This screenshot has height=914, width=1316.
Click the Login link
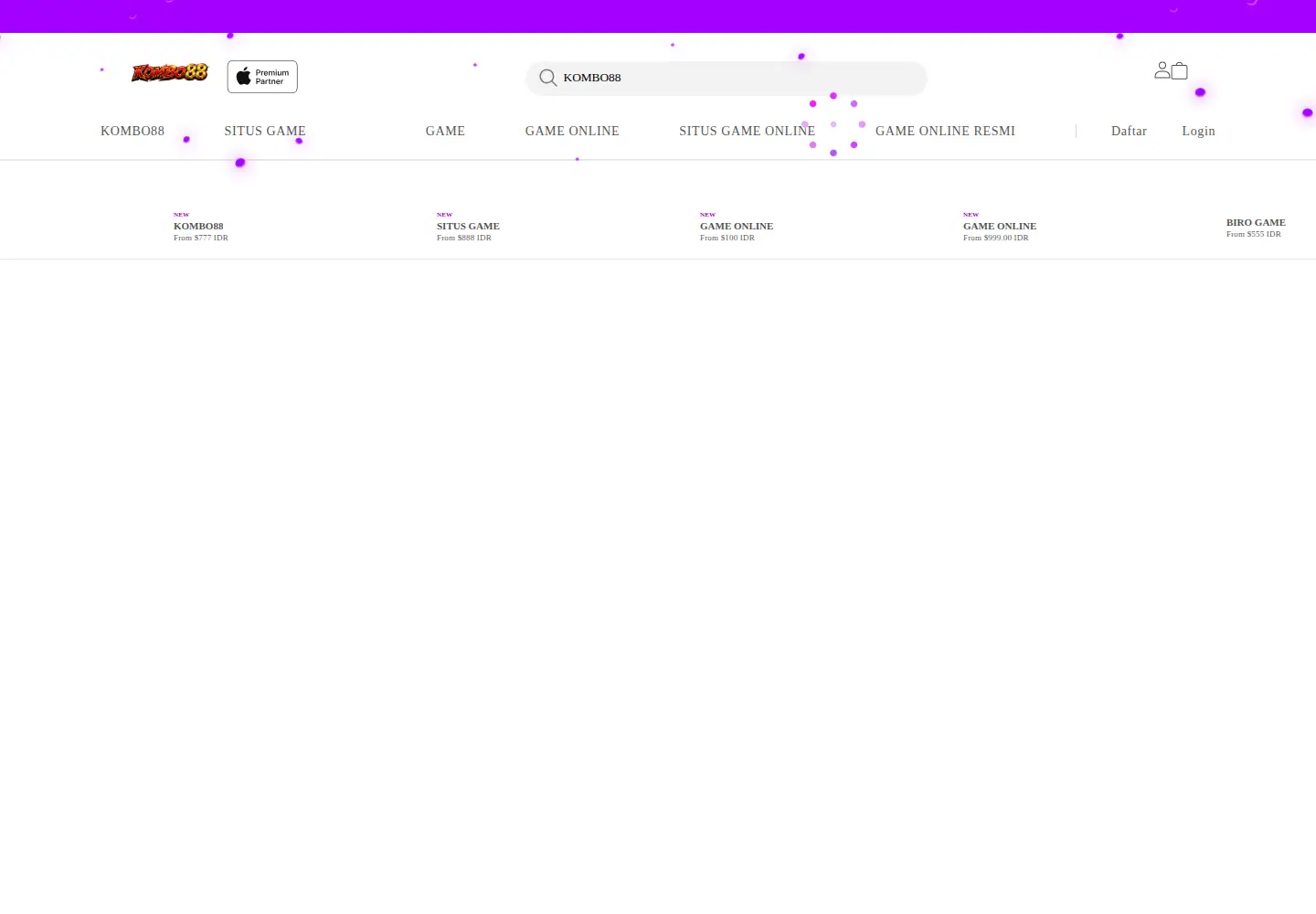1198,131
